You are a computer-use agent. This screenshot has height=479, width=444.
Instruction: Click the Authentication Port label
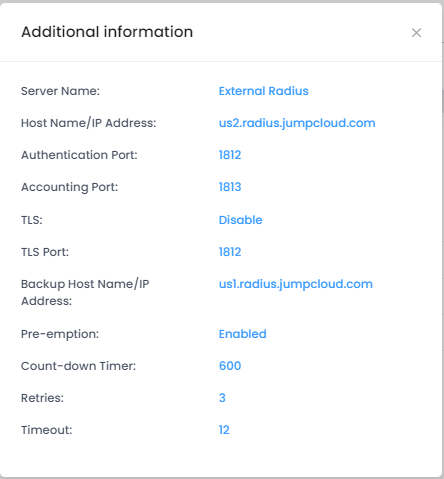pyautogui.click(x=79, y=155)
